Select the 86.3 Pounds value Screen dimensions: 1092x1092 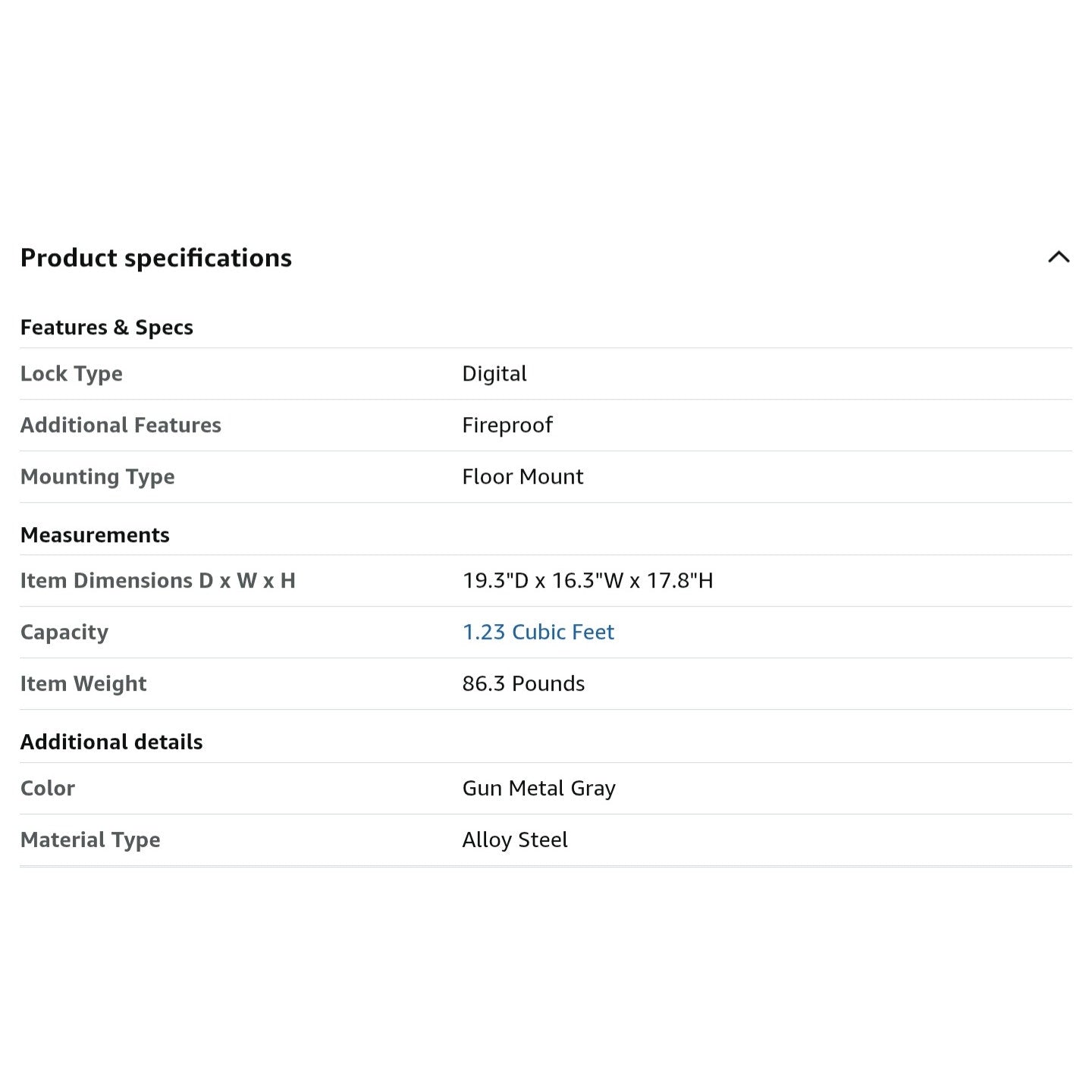pyautogui.click(x=523, y=683)
